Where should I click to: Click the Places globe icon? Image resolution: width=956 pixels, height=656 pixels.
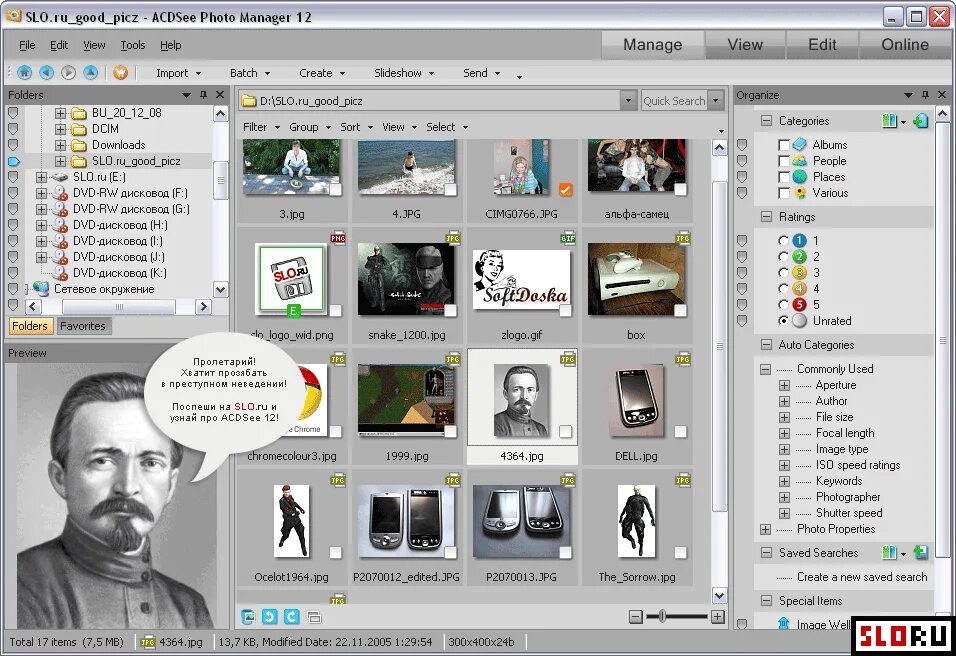click(800, 177)
